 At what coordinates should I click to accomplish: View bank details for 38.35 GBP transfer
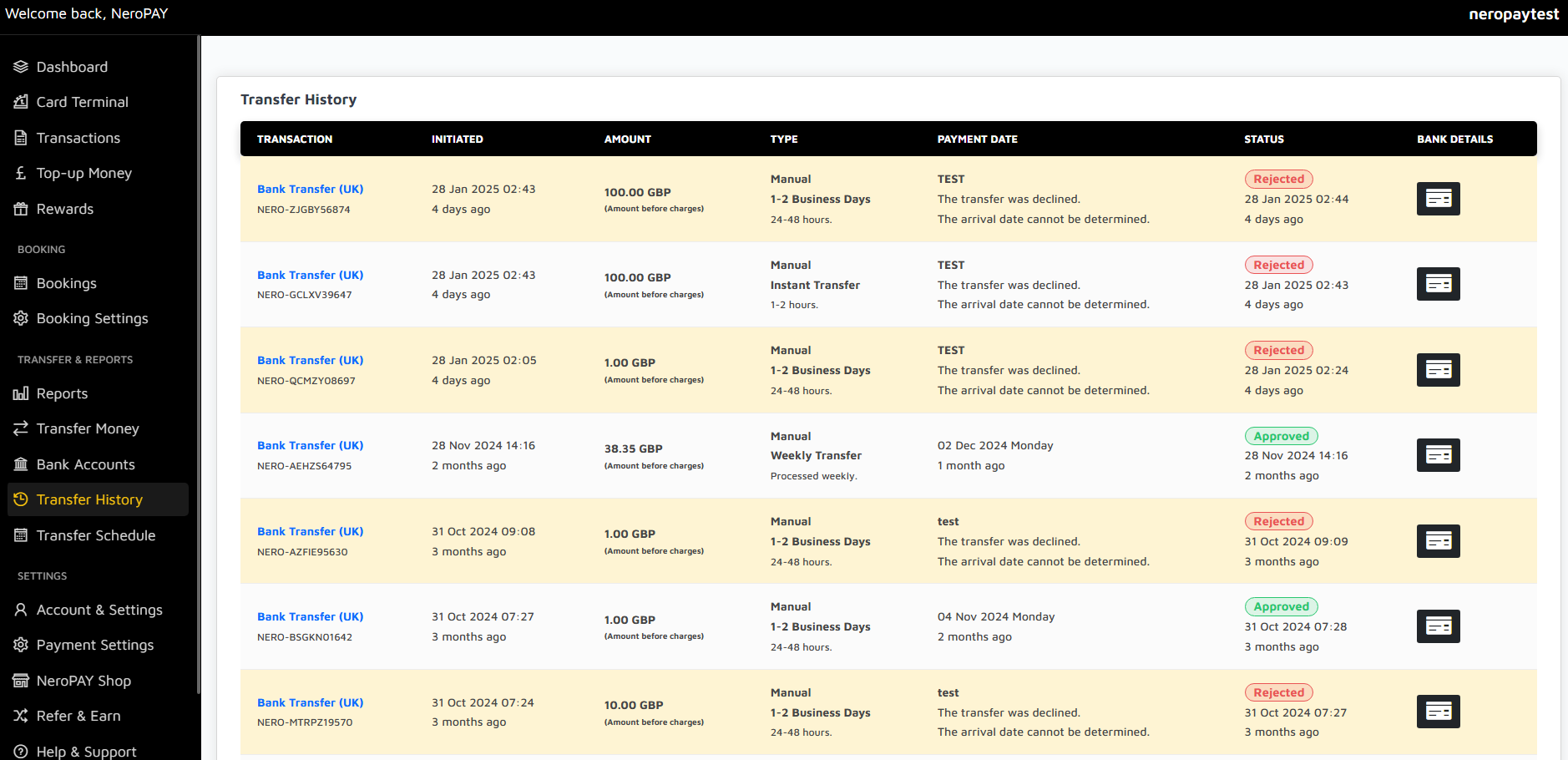point(1438,455)
